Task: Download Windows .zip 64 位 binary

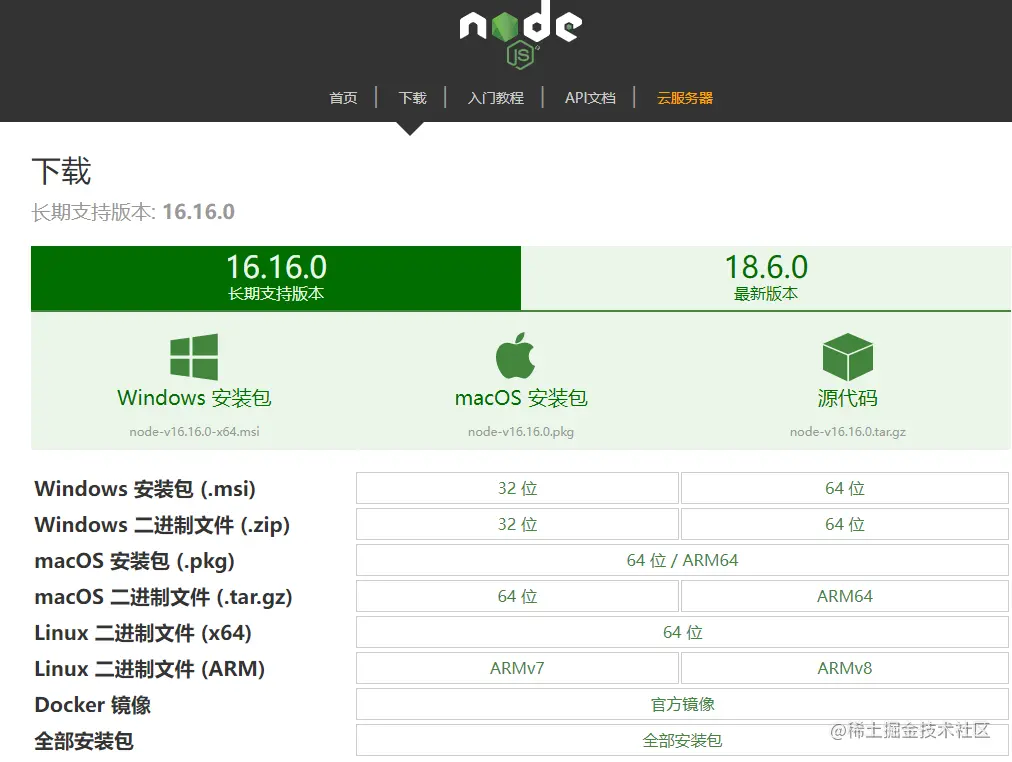Action: click(x=845, y=525)
